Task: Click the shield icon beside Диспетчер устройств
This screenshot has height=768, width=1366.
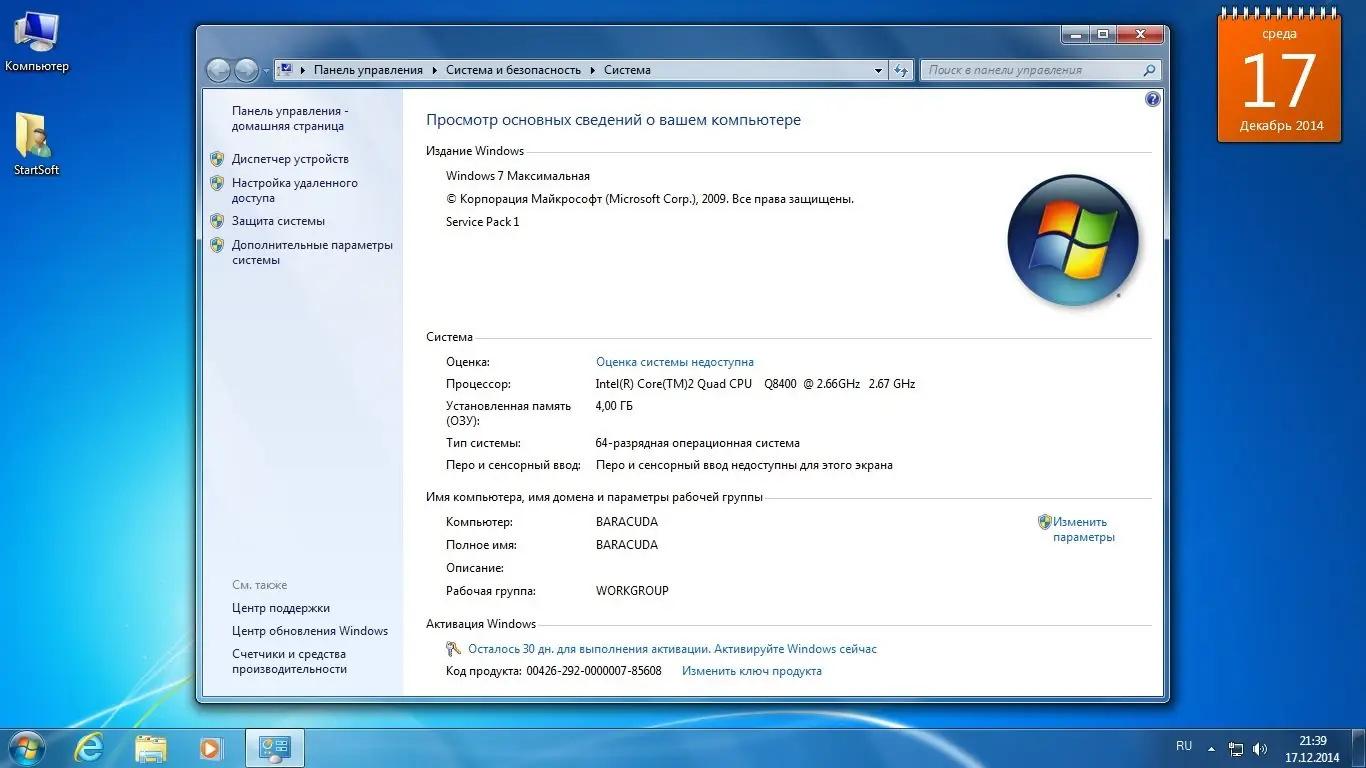Action: point(217,159)
